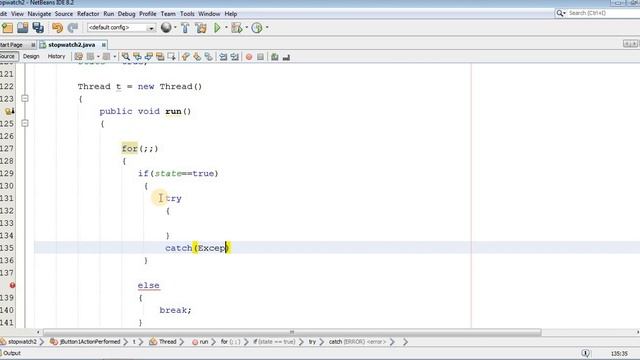Open the Debug menu
640x360 pixels.
pyautogui.click(x=127, y=14)
